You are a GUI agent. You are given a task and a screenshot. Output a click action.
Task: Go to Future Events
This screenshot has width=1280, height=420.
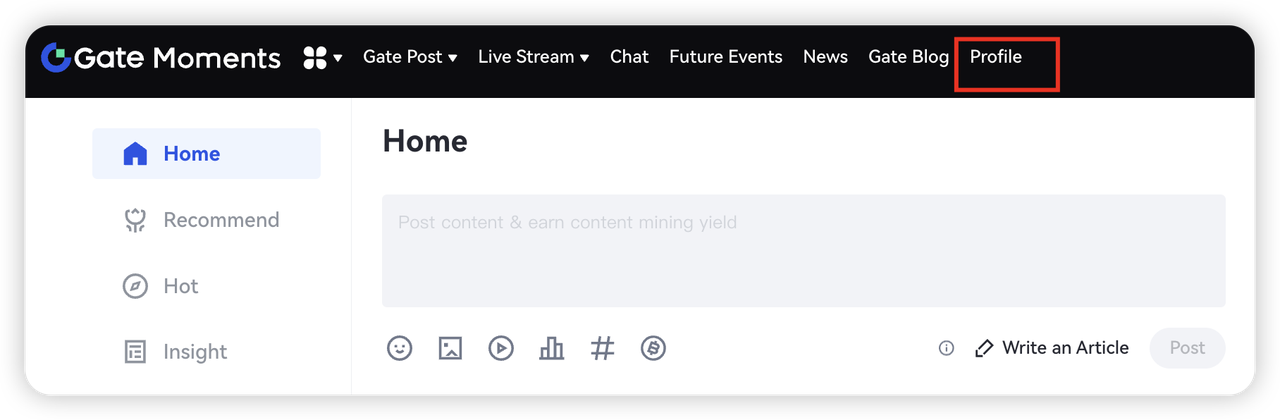click(725, 57)
